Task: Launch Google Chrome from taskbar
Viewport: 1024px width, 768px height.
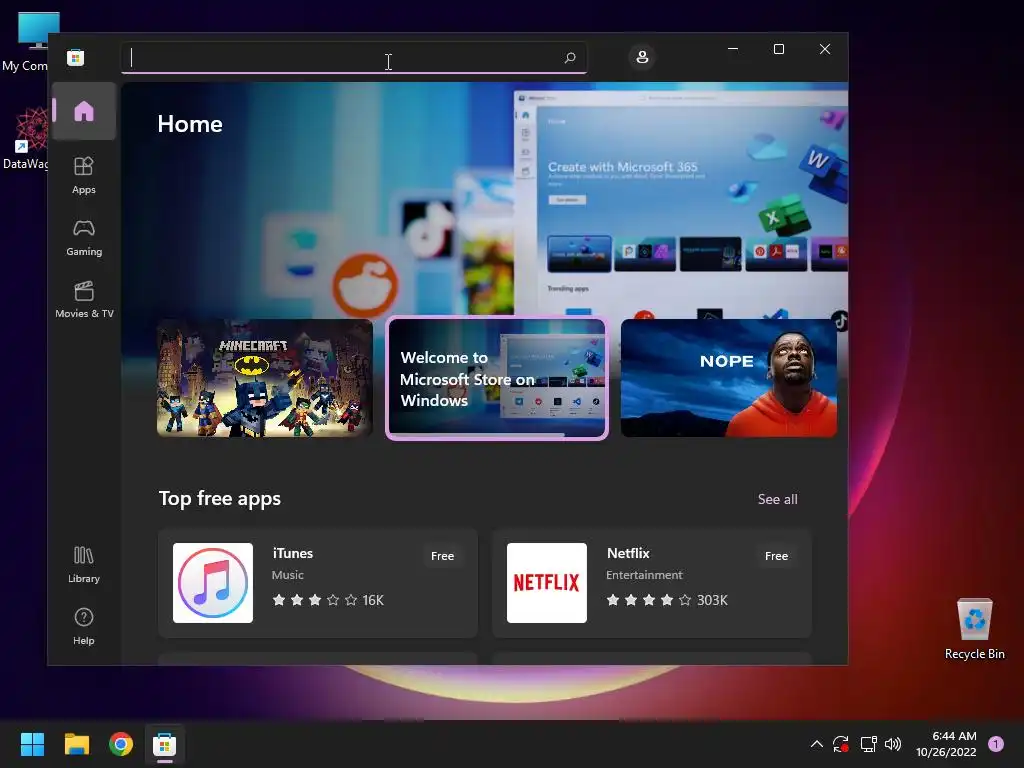Action: 121,744
